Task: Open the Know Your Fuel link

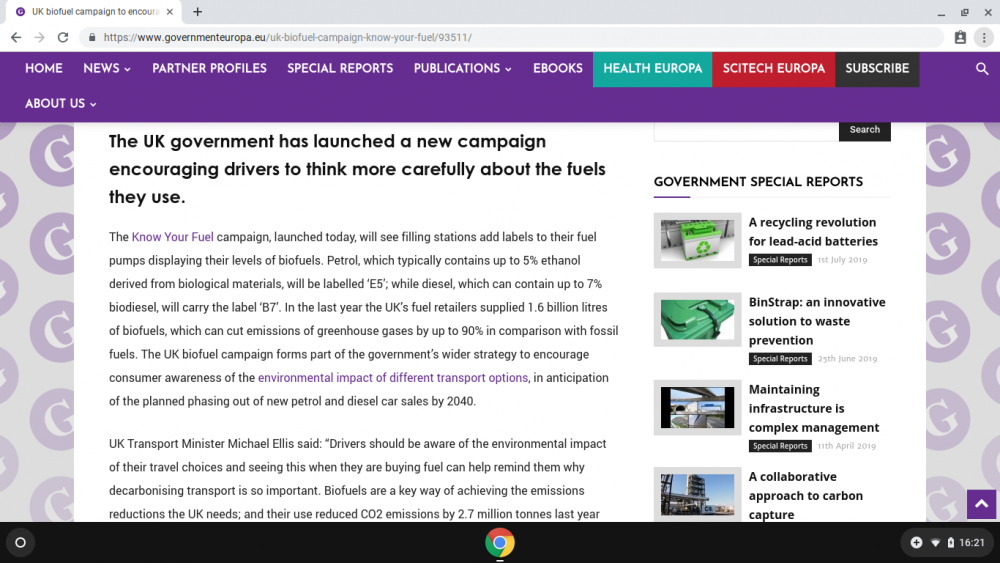Action: point(172,237)
